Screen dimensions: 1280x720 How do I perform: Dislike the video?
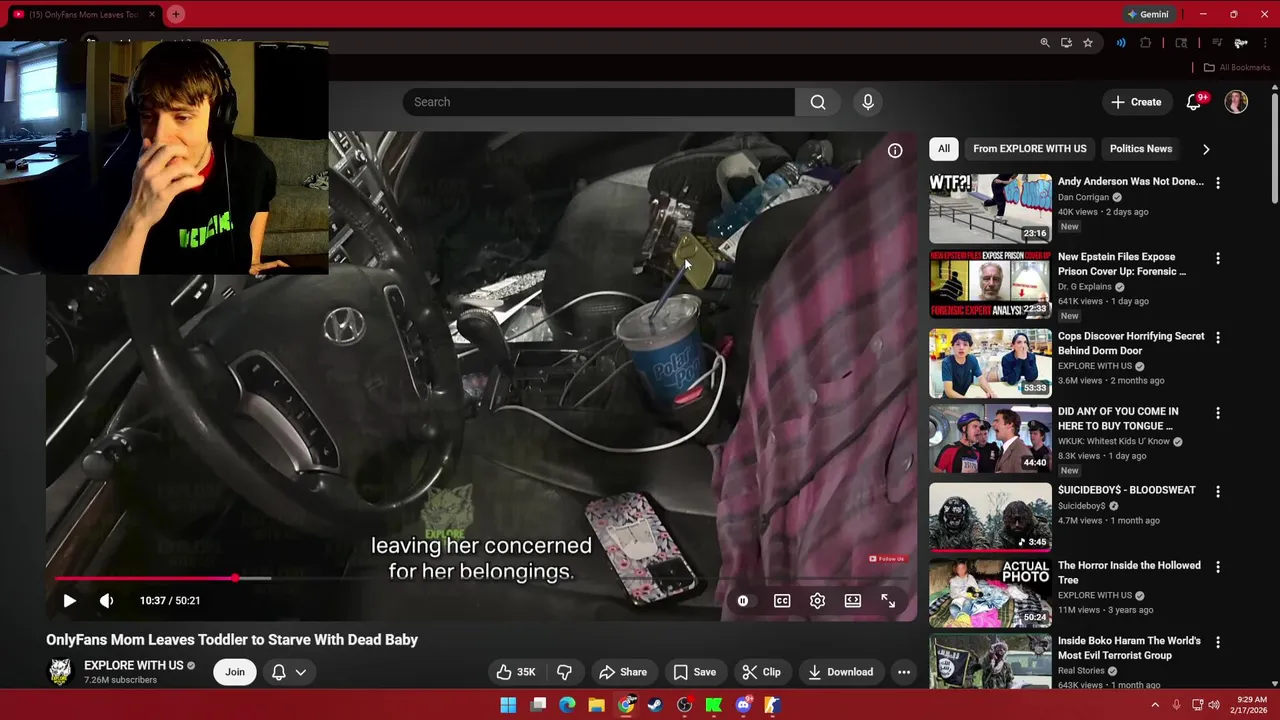point(564,672)
